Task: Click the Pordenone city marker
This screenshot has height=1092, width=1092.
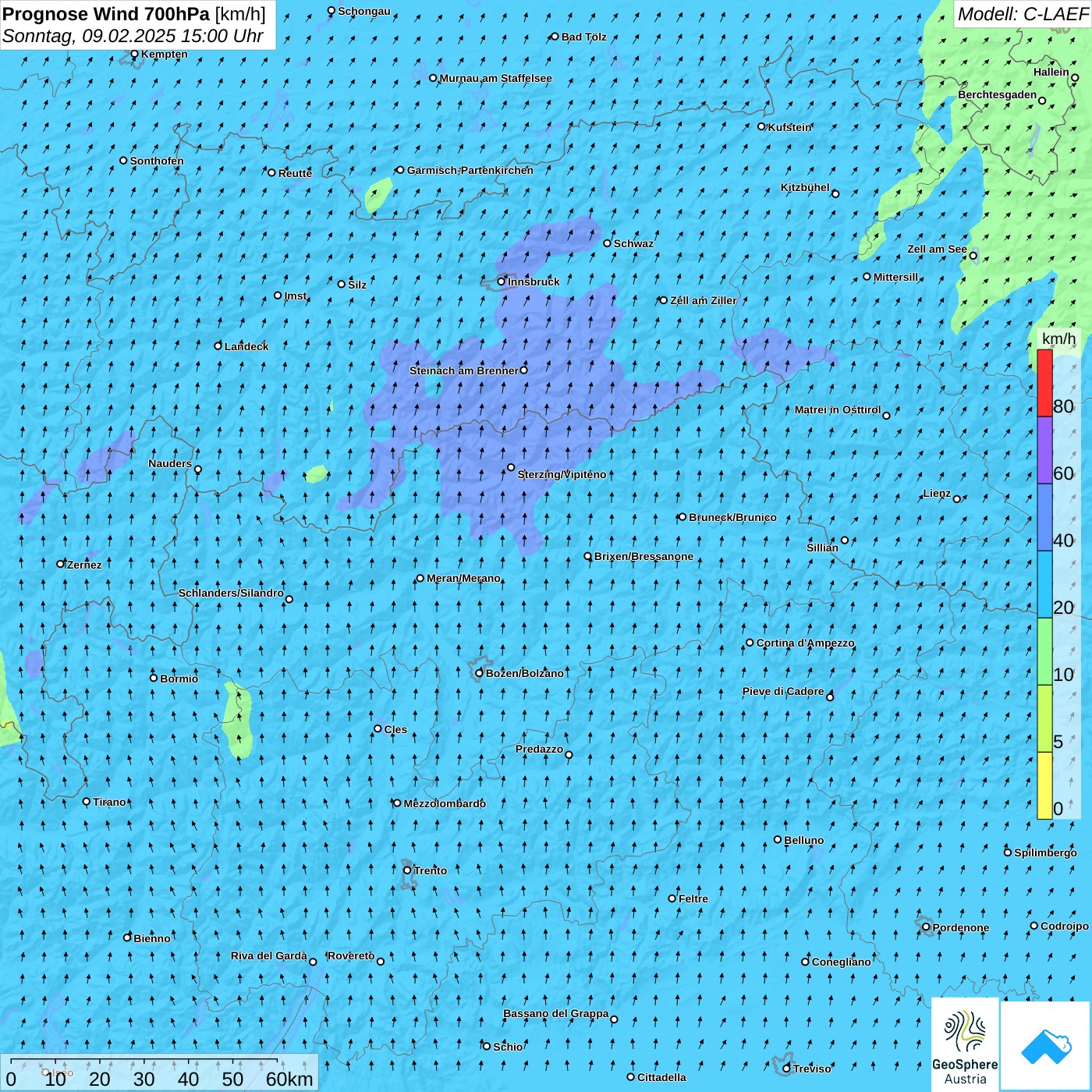Action: tap(926, 927)
